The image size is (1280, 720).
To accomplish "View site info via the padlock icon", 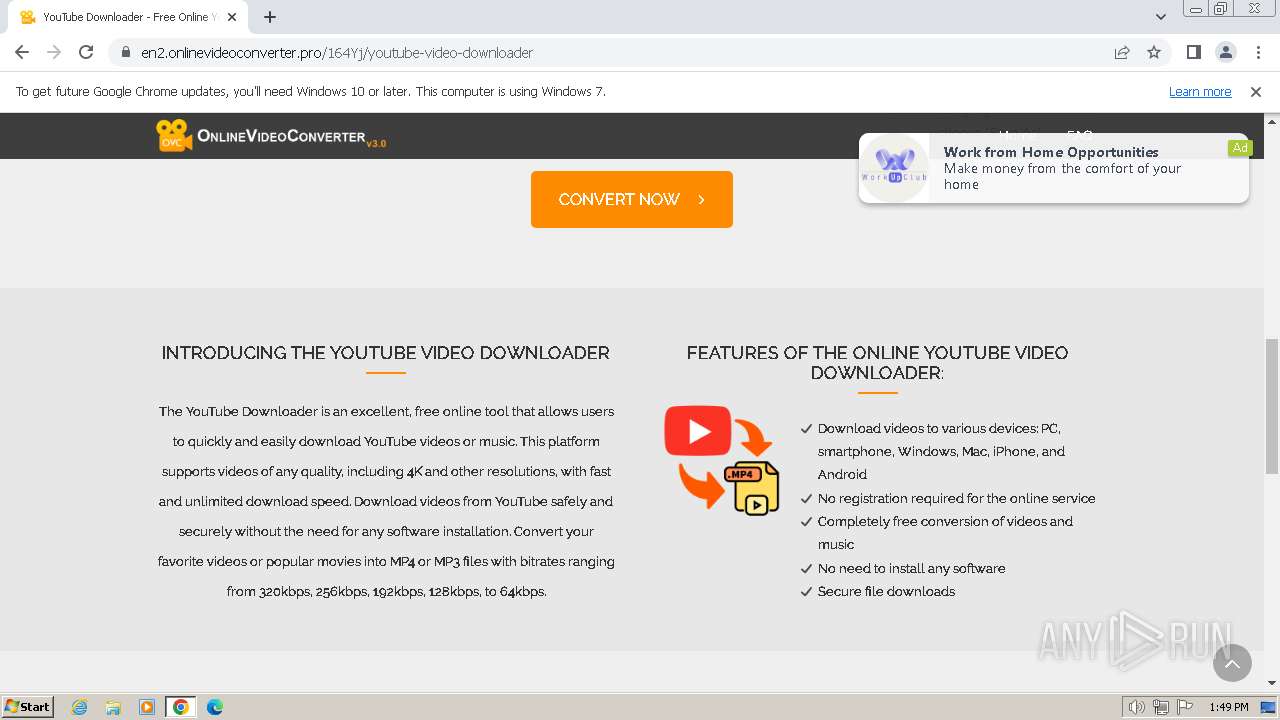I will click(x=125, y=52).
